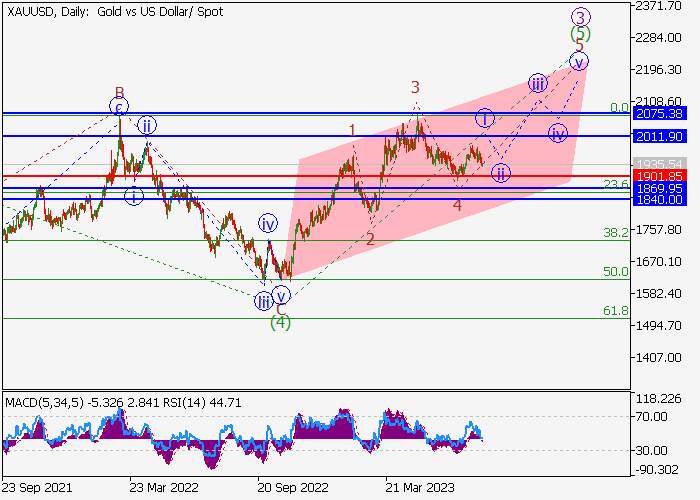Click the brown C wave label

tap(280, 309)
